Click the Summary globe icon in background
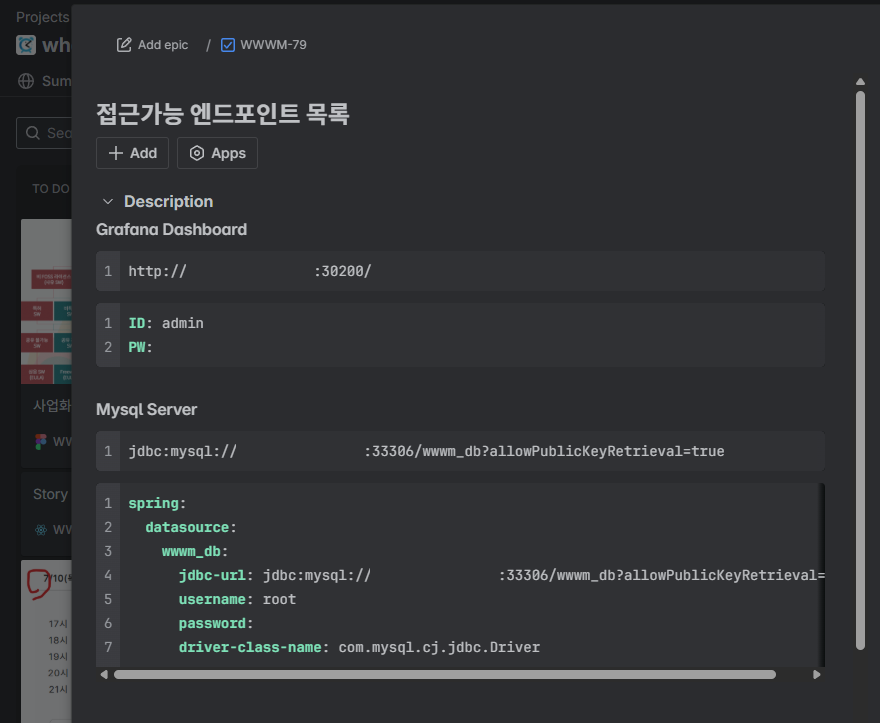The image size is (880, 723). coord(26,81)
